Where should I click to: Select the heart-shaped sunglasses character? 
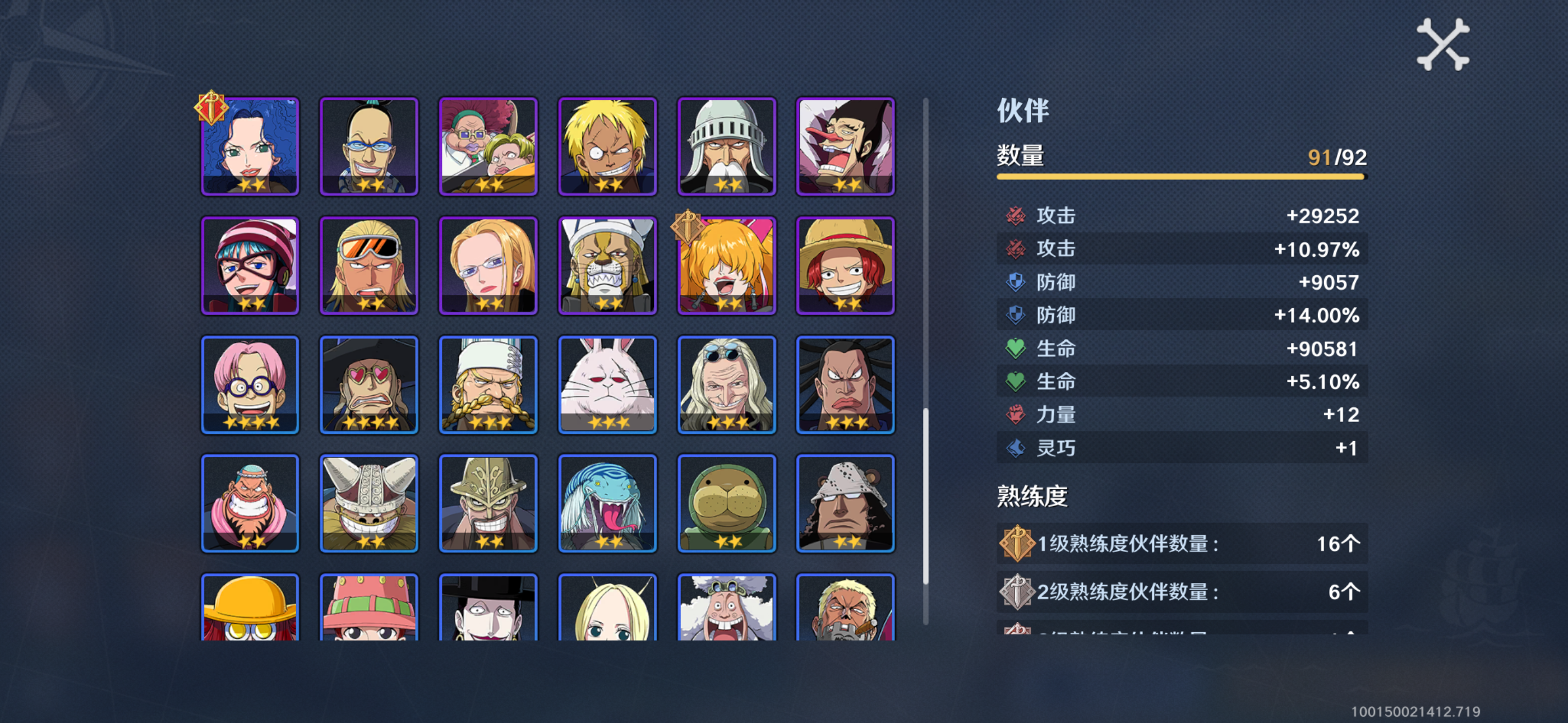click(x=369, y=384)
